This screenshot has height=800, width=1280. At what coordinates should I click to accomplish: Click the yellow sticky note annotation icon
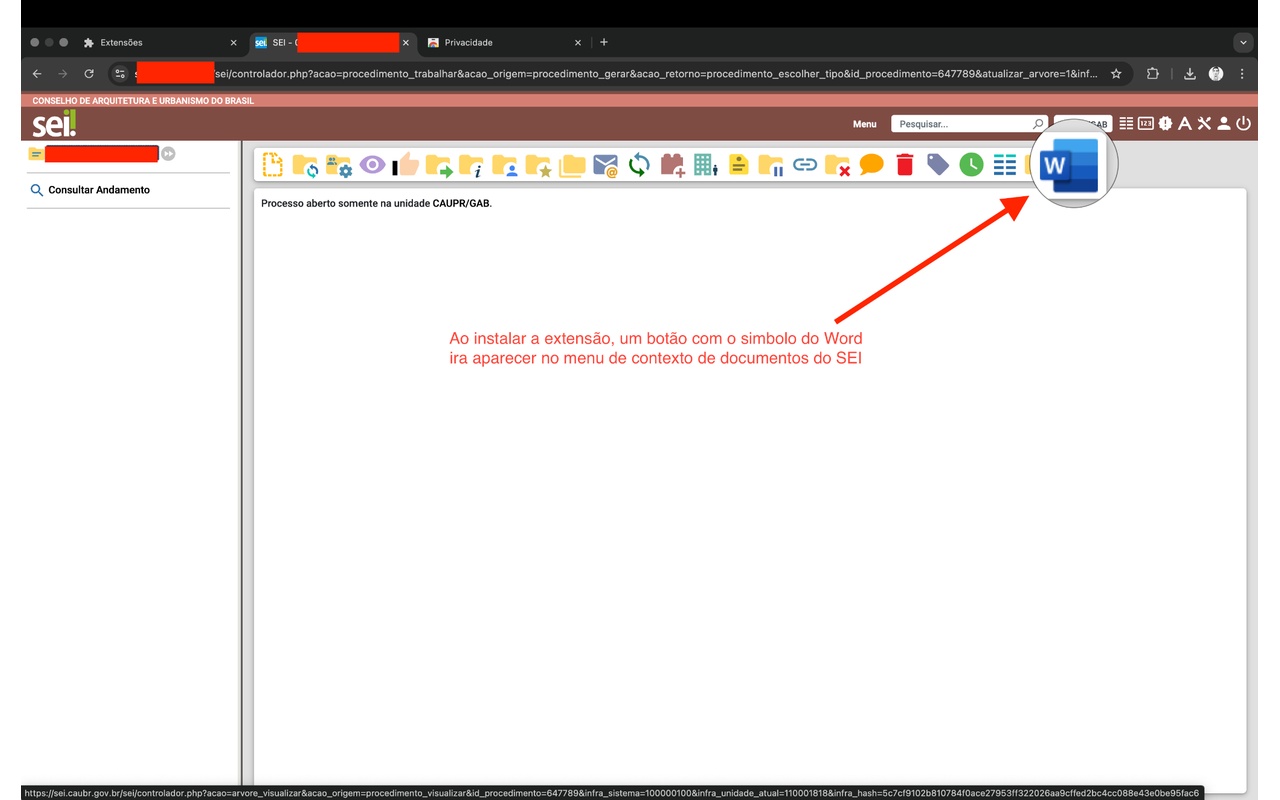(738, 165)
